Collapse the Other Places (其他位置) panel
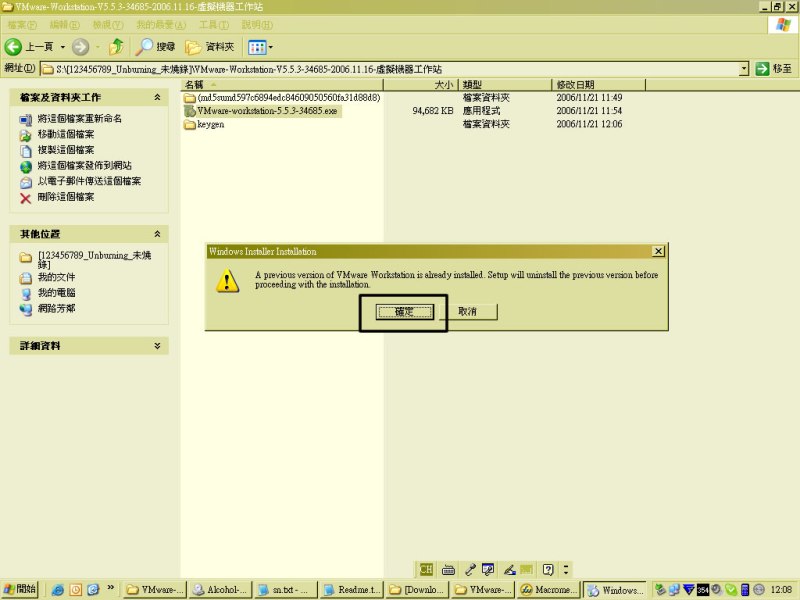 click(x=157, y=234)
